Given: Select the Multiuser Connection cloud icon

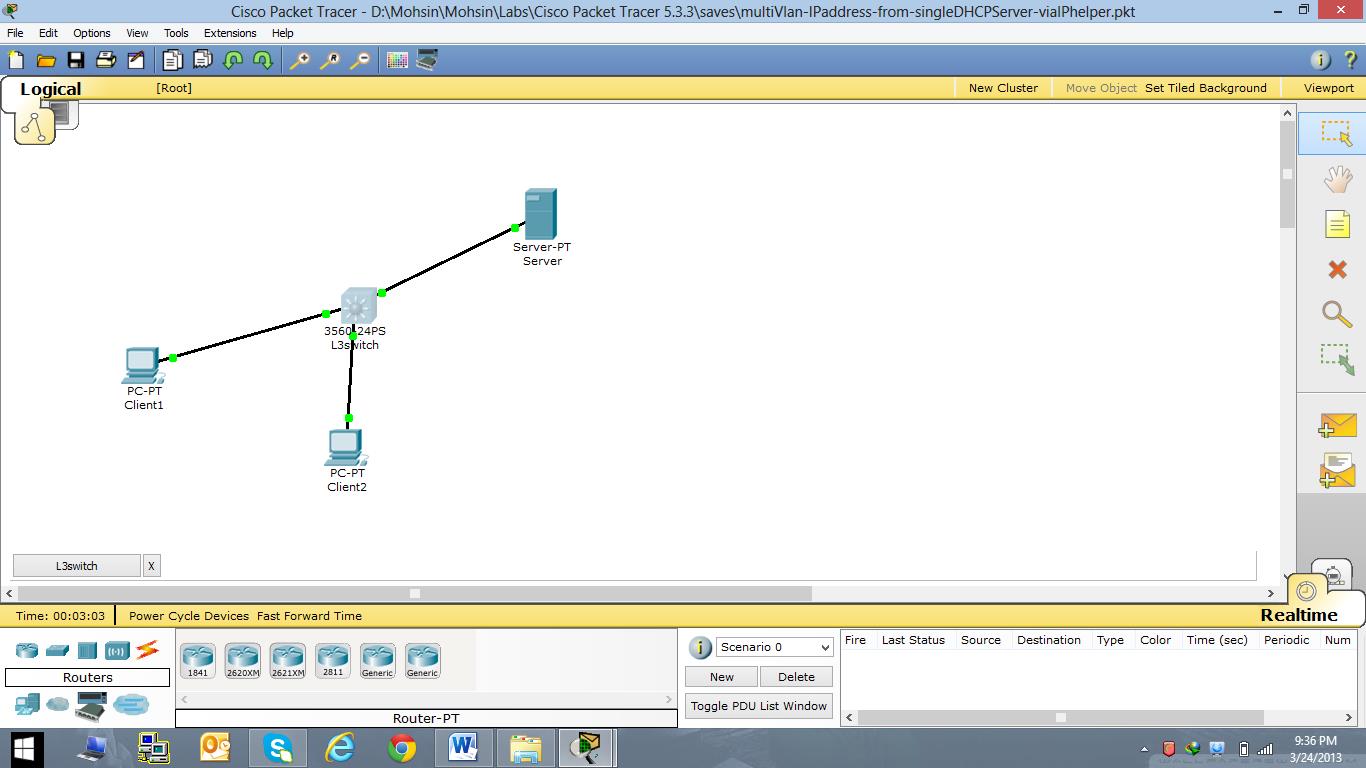Looking at the screenshot, I should (x=130, y=704).
